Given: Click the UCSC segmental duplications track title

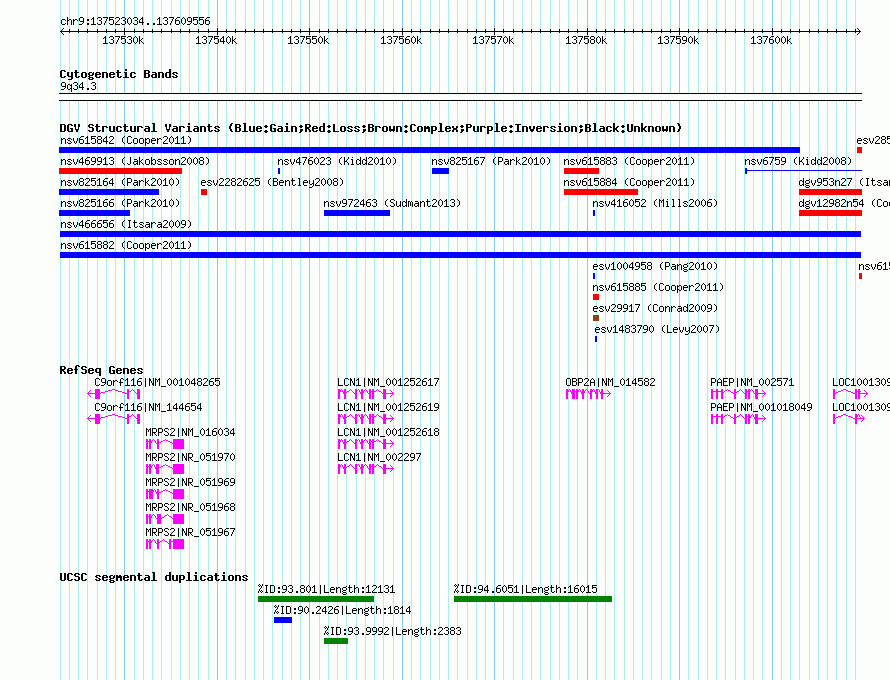Looking at the screenshot, I should 154,577.
